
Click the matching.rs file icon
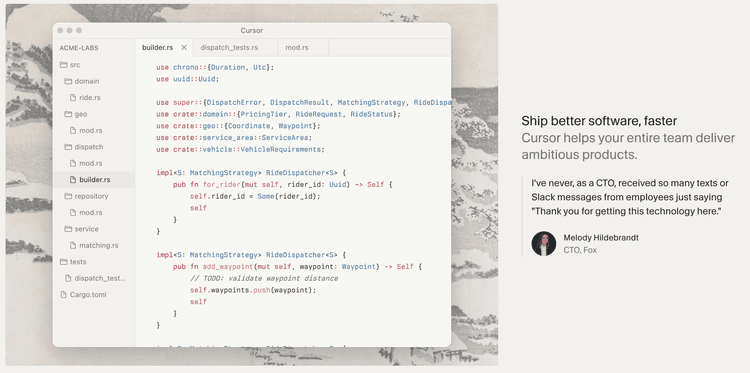73,245
